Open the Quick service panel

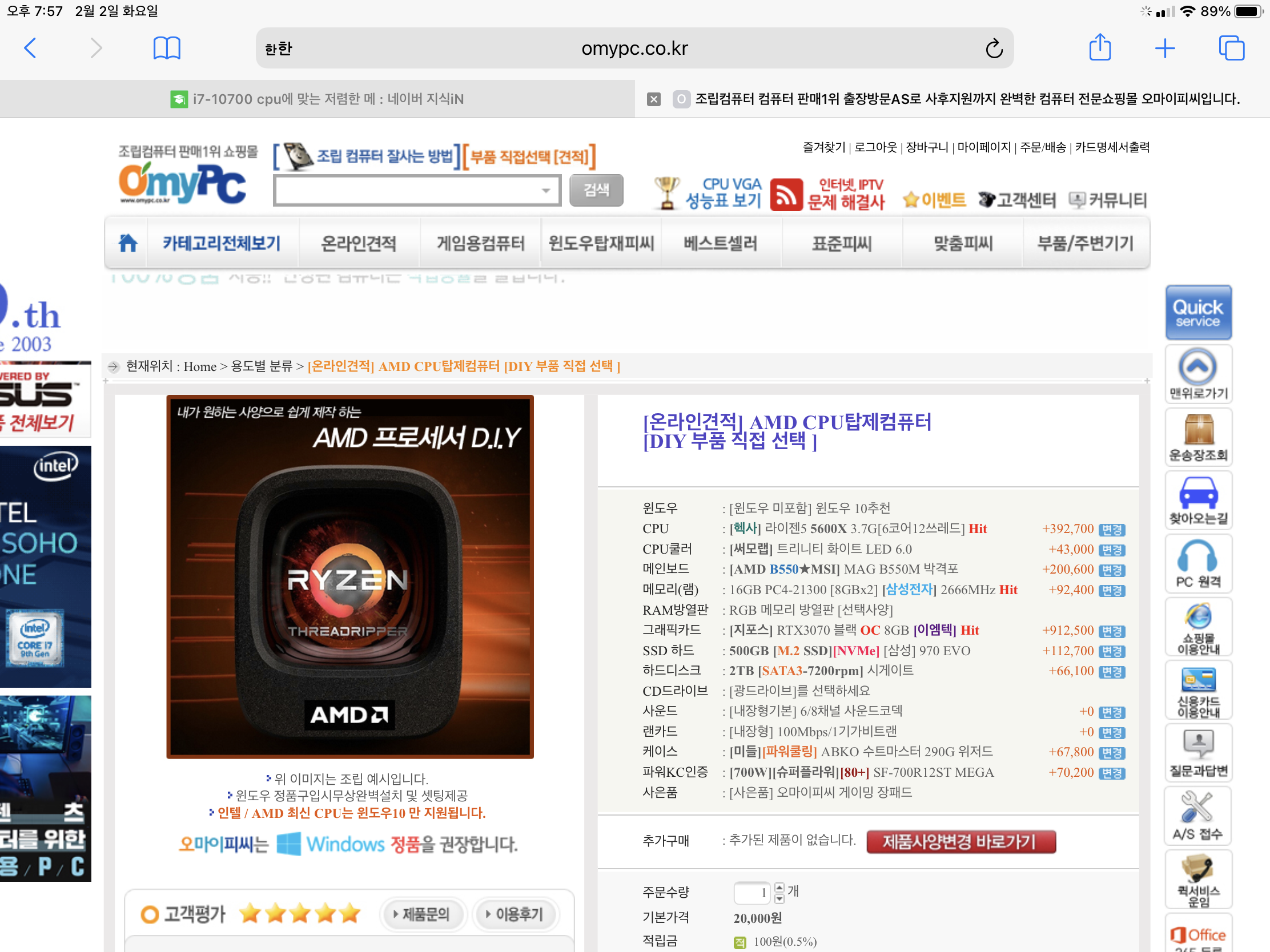pyautogui.click(x=1198, y=313)
